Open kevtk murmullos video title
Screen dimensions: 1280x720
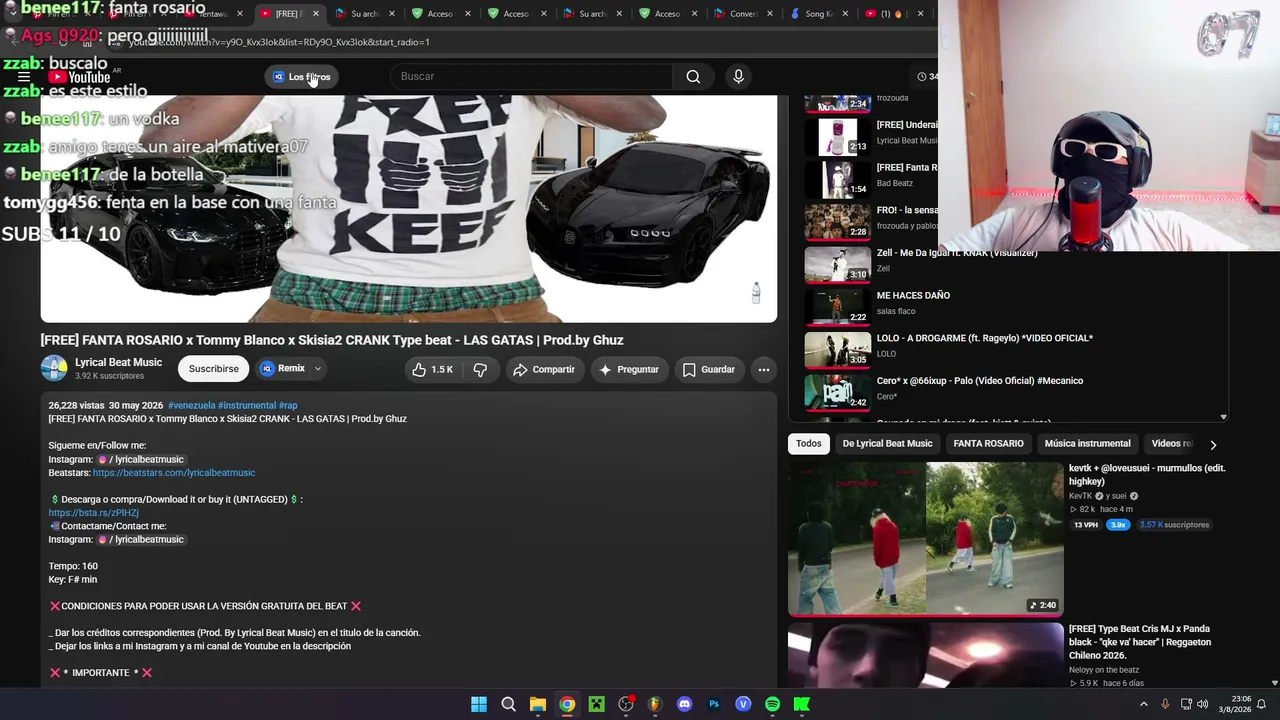tap(1147, 474)
